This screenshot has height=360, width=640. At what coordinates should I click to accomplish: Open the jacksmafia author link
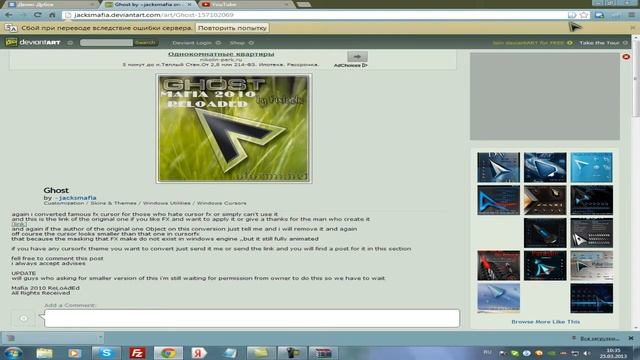pyautogui.click(x=78, y=198)
